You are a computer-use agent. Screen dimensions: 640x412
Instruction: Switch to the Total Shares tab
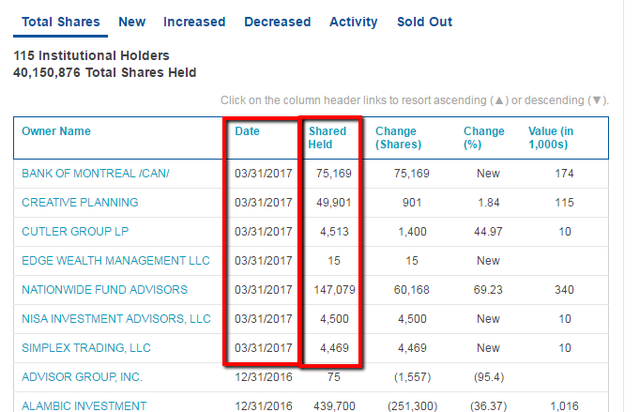point(59,22)
